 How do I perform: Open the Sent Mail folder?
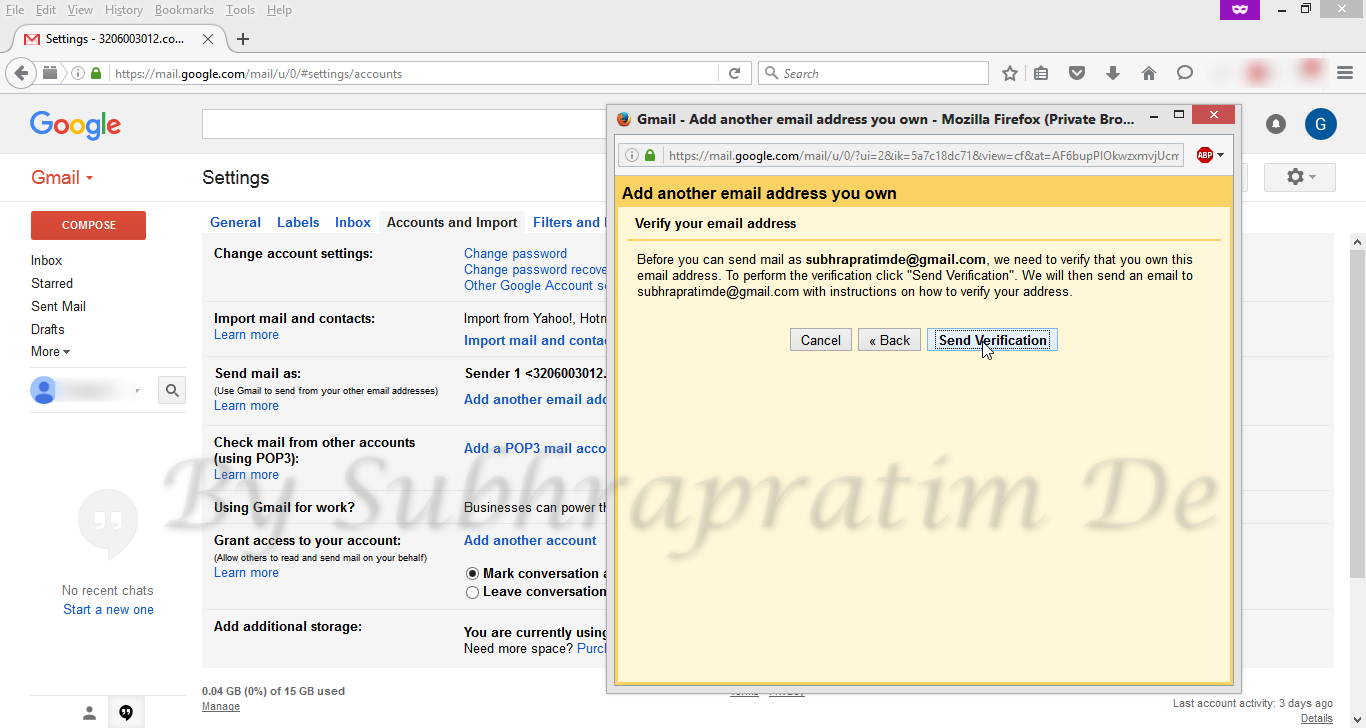58,306
